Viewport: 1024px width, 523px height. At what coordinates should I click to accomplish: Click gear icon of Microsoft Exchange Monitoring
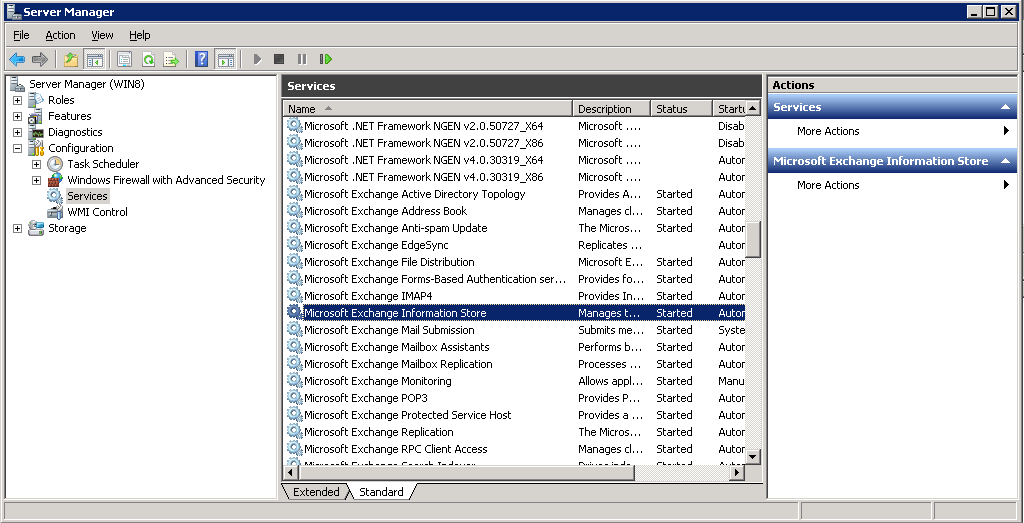click(x=295, y=381)
